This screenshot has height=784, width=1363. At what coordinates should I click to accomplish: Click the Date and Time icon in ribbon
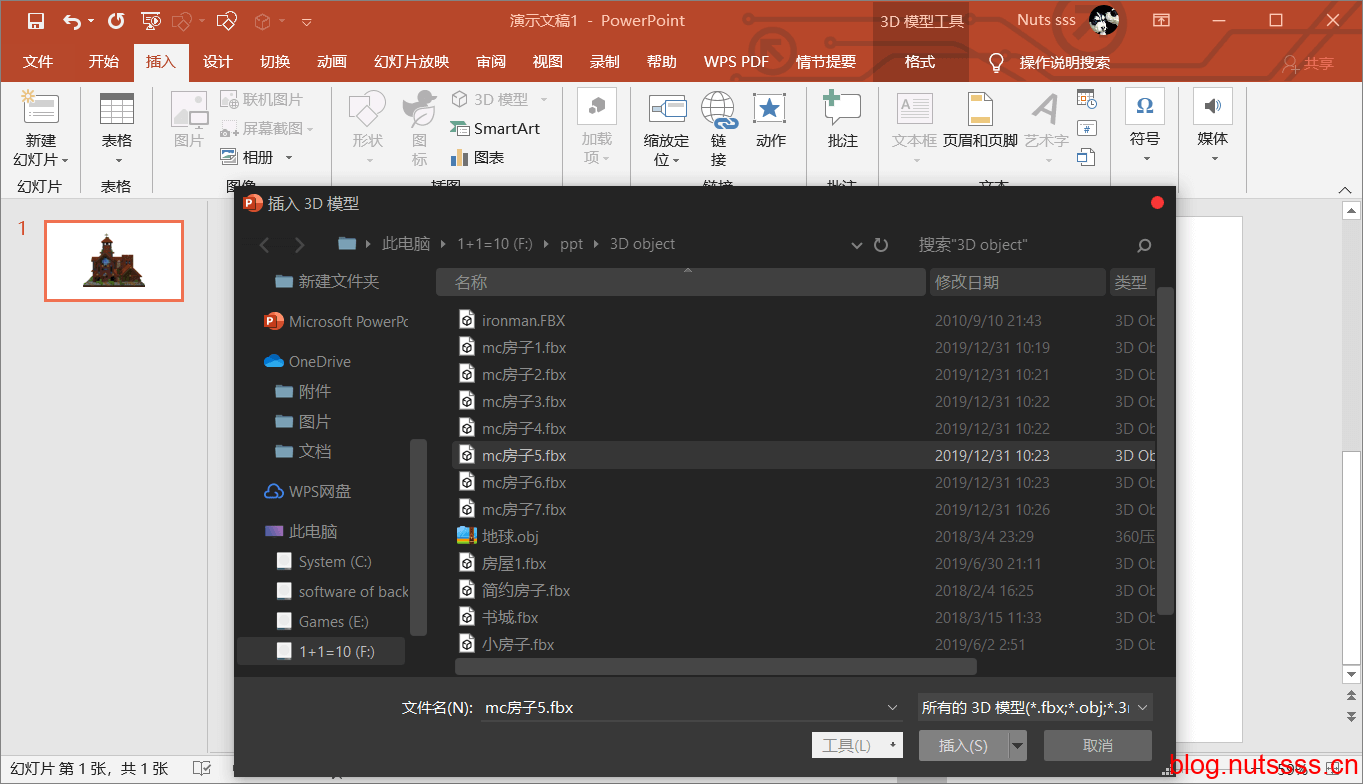[1086, 99]
